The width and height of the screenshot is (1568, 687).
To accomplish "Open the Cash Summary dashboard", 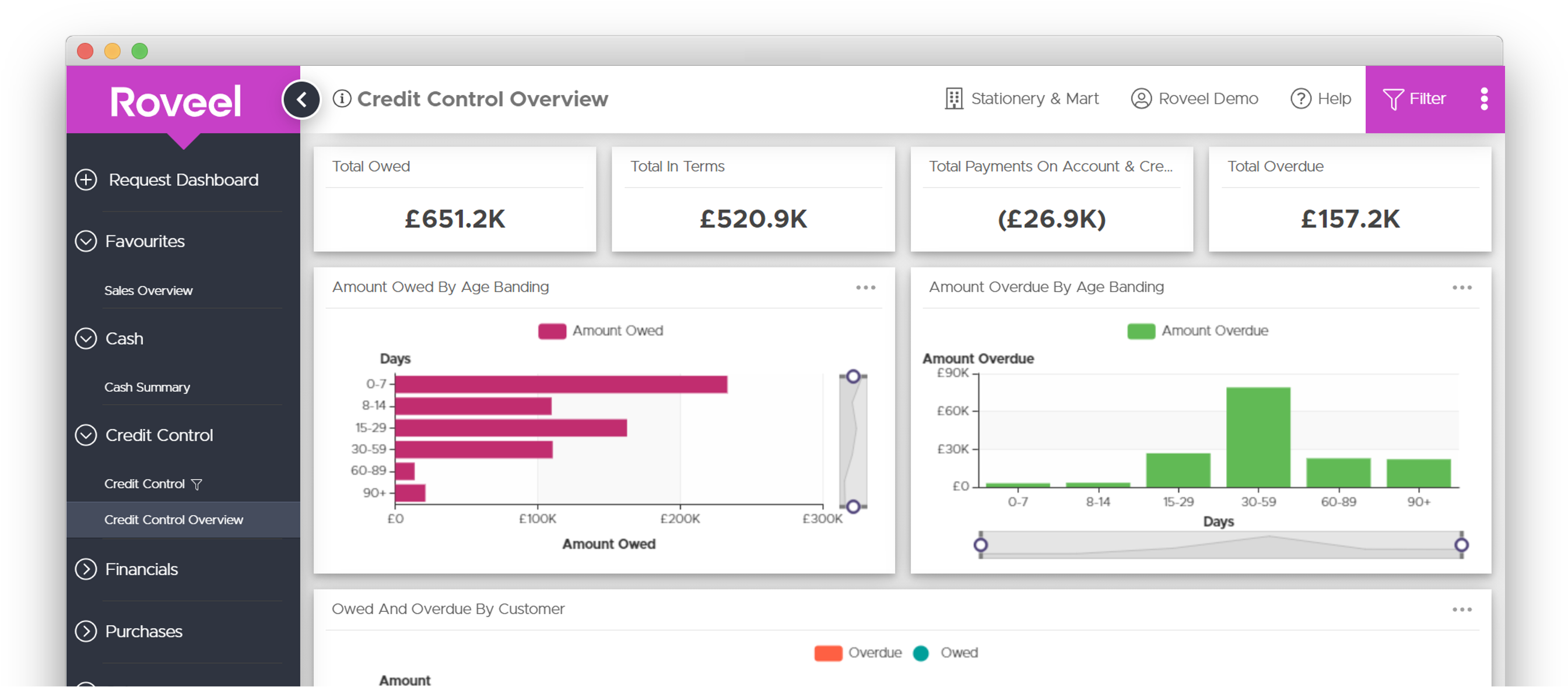I will pyautogui.click(x=147, y=387).
